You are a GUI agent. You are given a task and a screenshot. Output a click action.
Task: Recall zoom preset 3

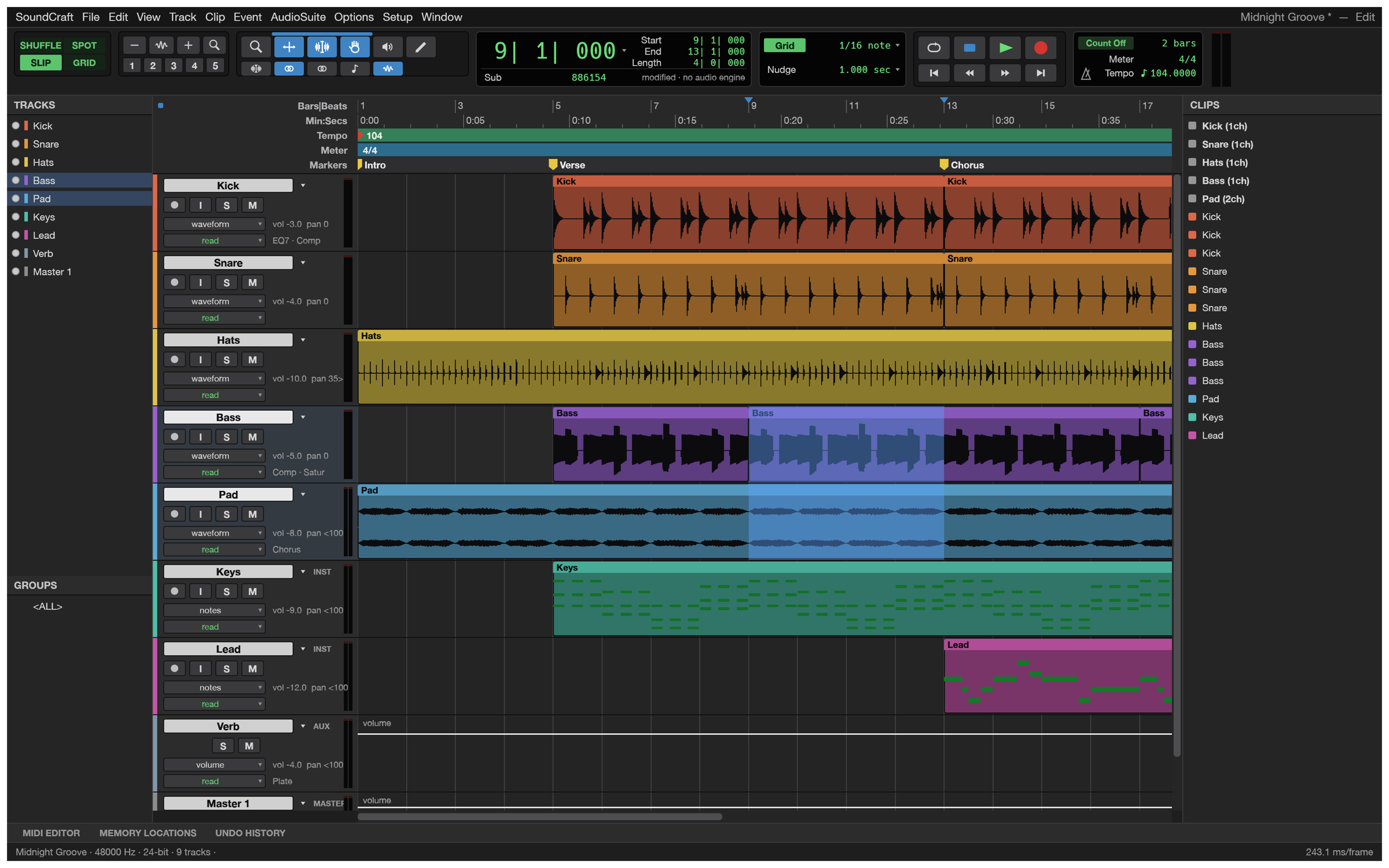coord(174,65)
